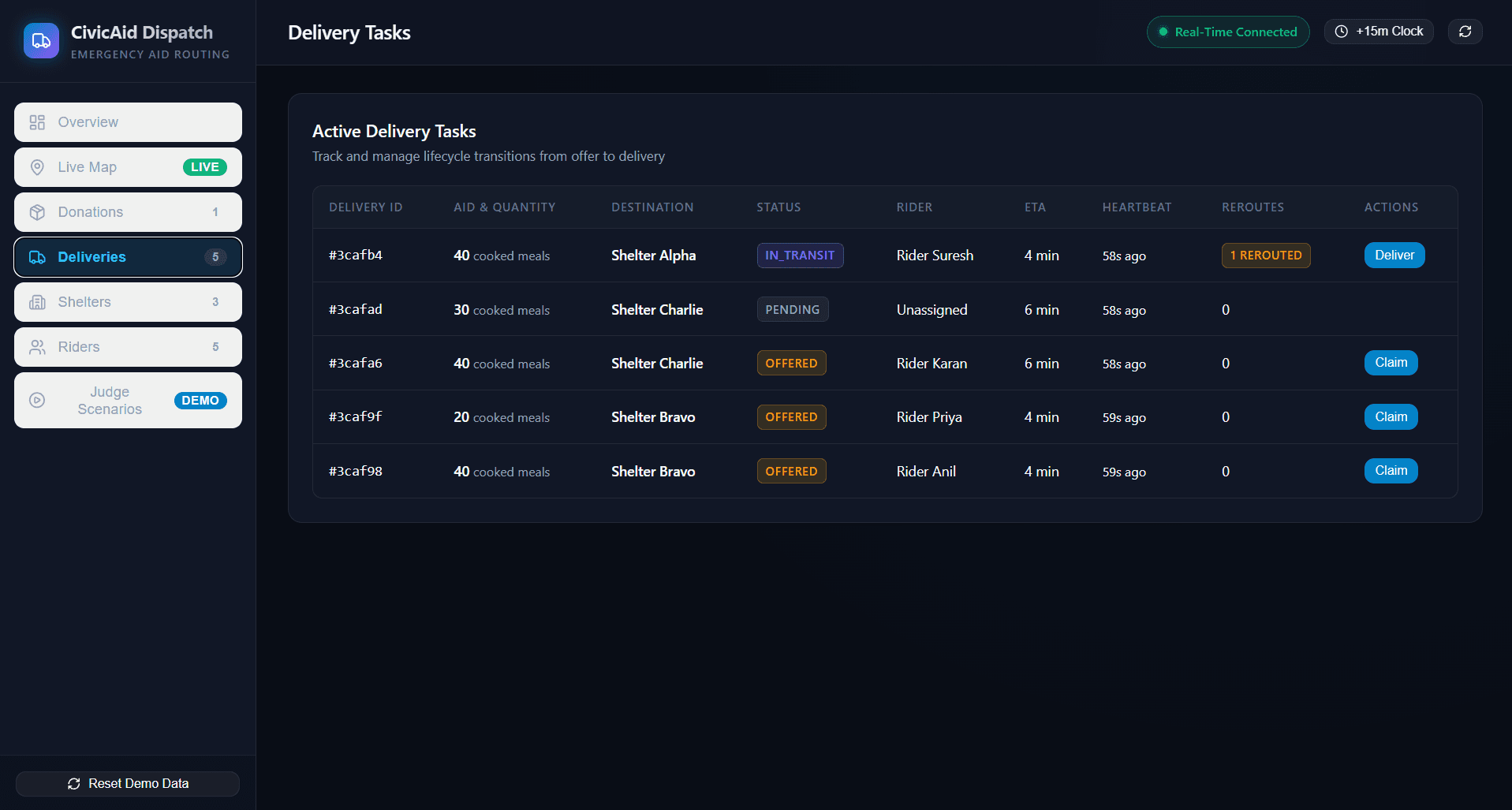Click the PENDING status badge

793,310
